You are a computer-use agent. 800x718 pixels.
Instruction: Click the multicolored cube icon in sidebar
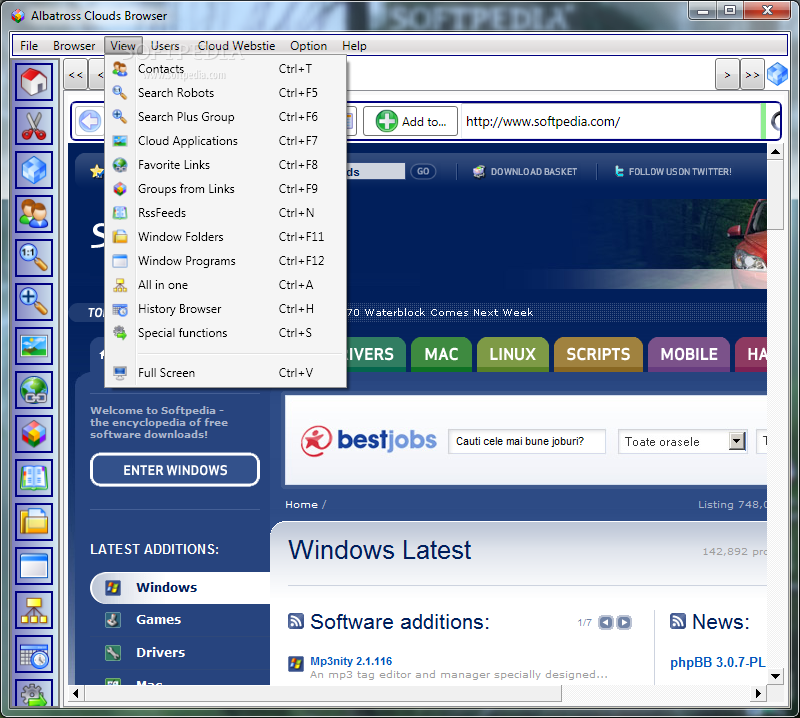[x=34, y=434]
